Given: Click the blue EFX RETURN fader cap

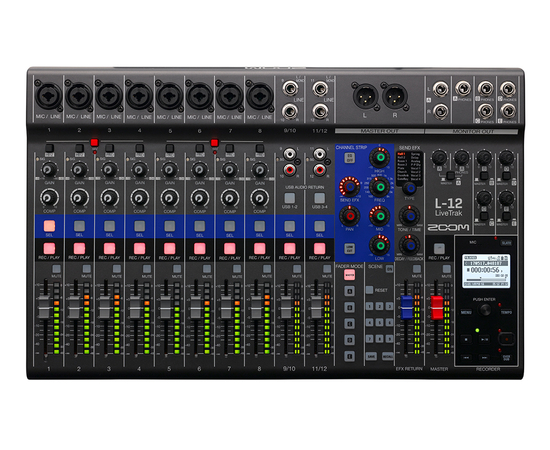Looking at the screenshot, I should click(407, 307).
